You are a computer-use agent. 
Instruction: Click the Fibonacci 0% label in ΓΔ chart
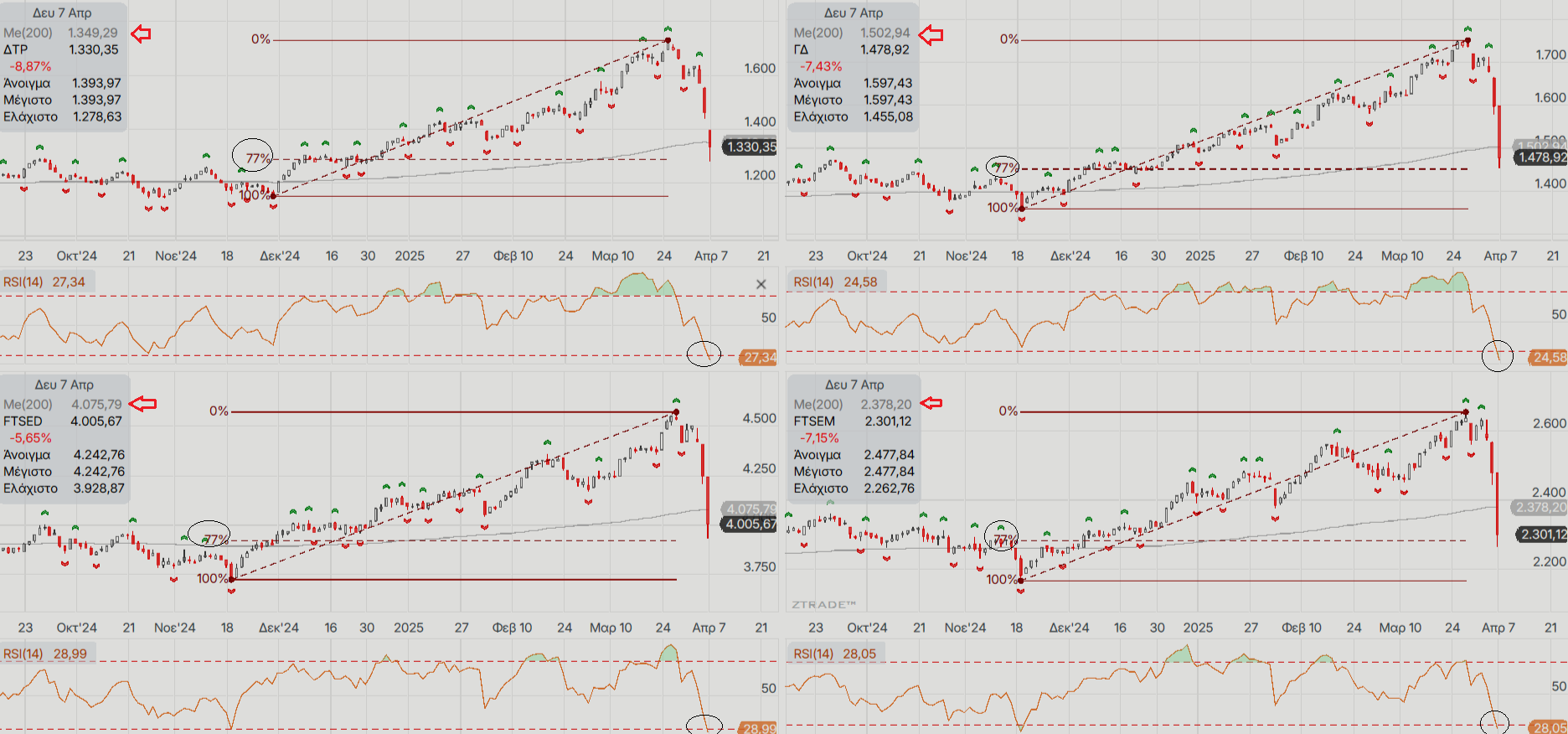coord(1009,39)
